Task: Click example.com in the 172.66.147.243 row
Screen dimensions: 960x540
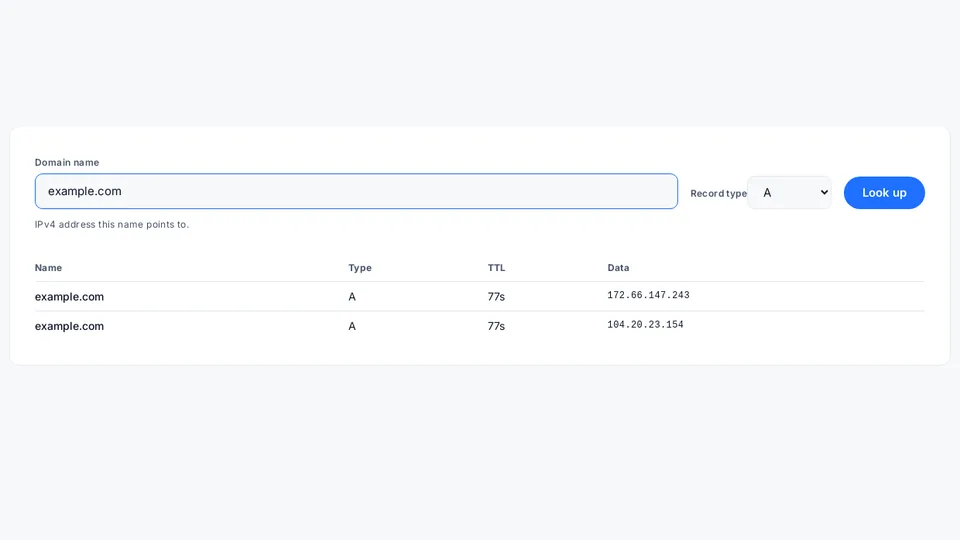Action: pyautogui.click(x=69, y=297)
